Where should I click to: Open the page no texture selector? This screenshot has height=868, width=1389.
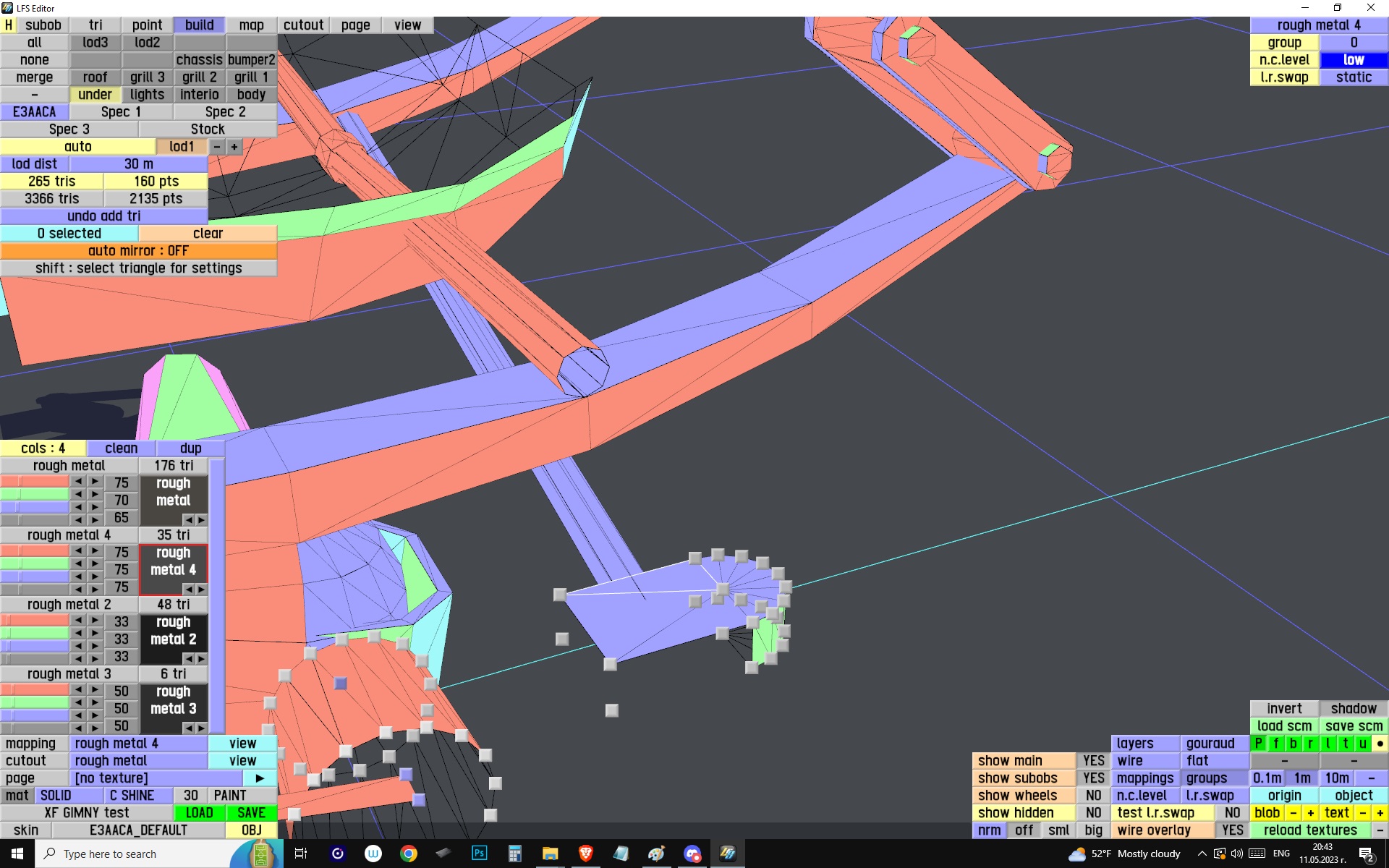(x=156, y=778)
